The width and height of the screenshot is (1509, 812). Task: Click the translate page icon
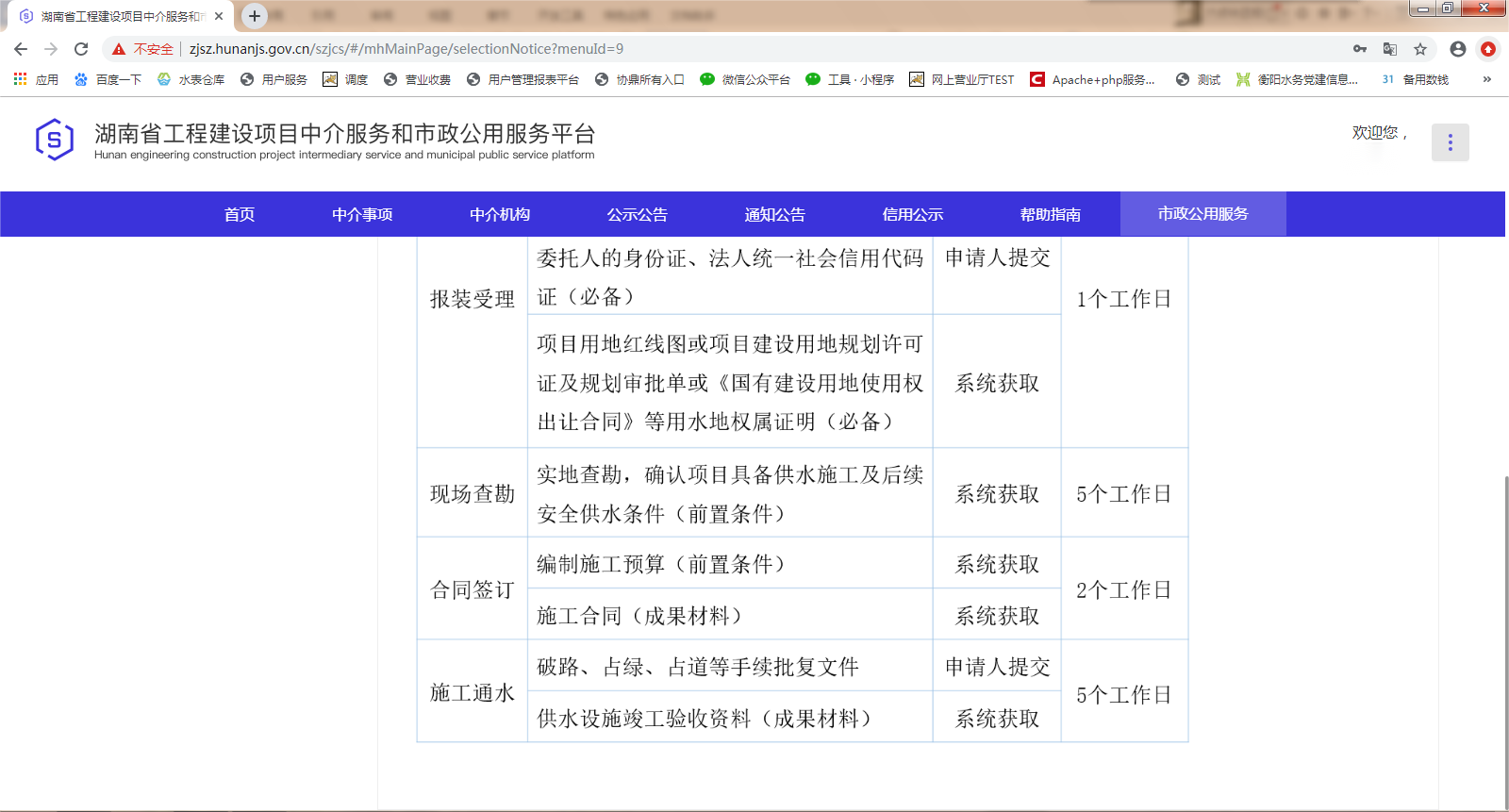(x=1390, y=49)
